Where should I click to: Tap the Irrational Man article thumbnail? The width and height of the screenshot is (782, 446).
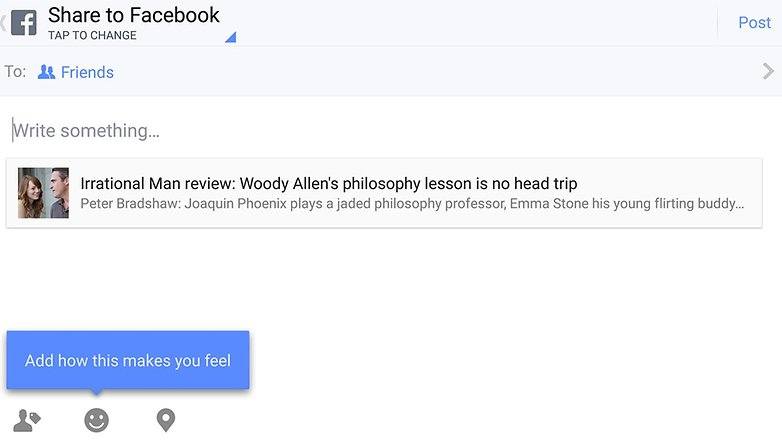[x=43, y=193]
